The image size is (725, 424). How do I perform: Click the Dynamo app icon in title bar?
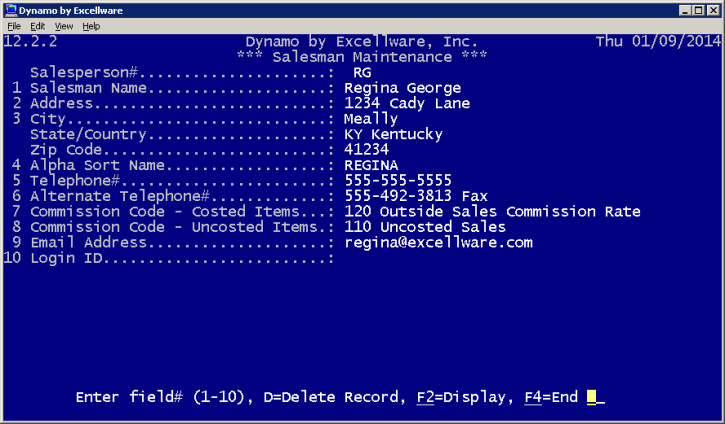[x=11, y=10]
